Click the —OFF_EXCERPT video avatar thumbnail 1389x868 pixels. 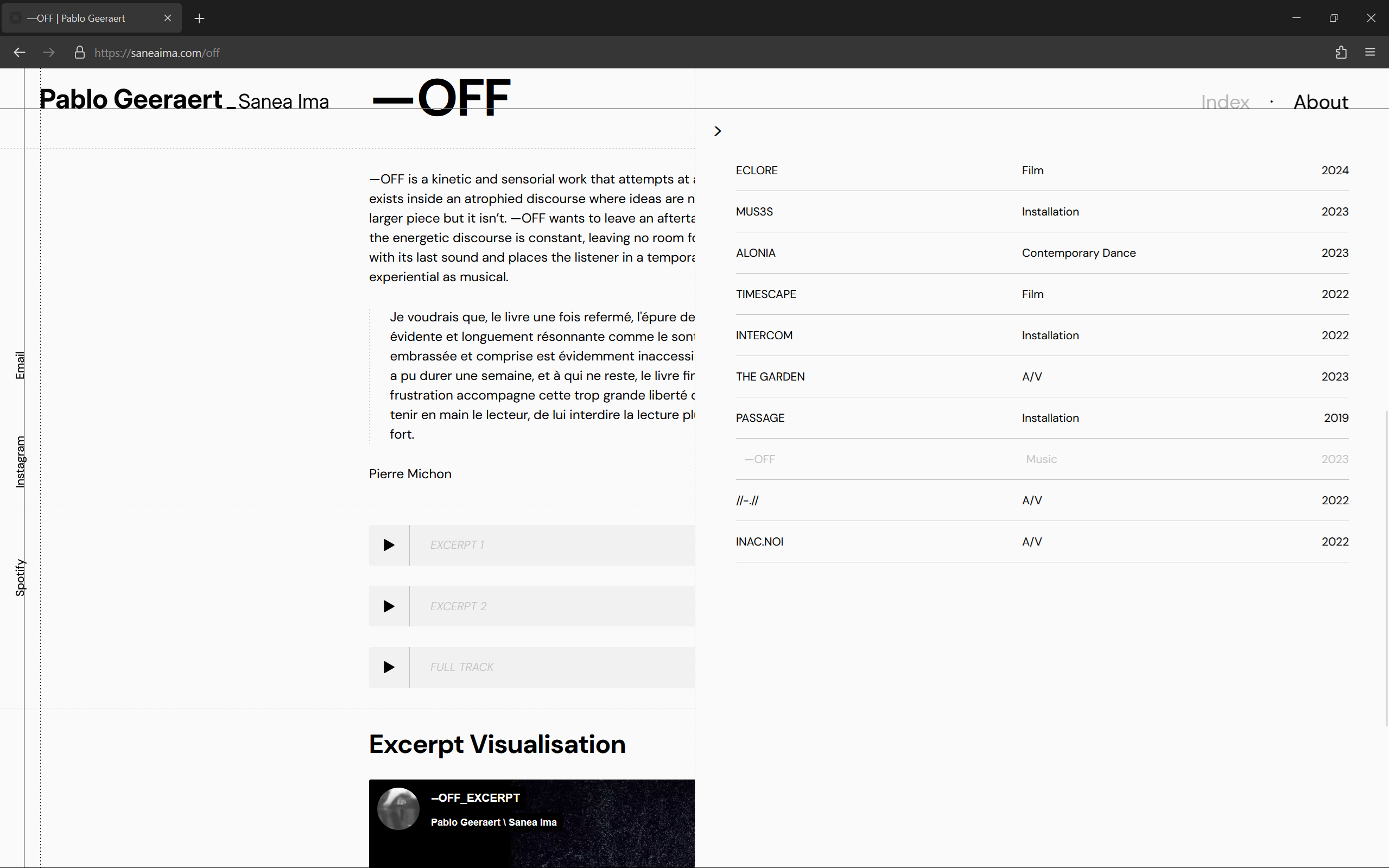tap(398, 808)
